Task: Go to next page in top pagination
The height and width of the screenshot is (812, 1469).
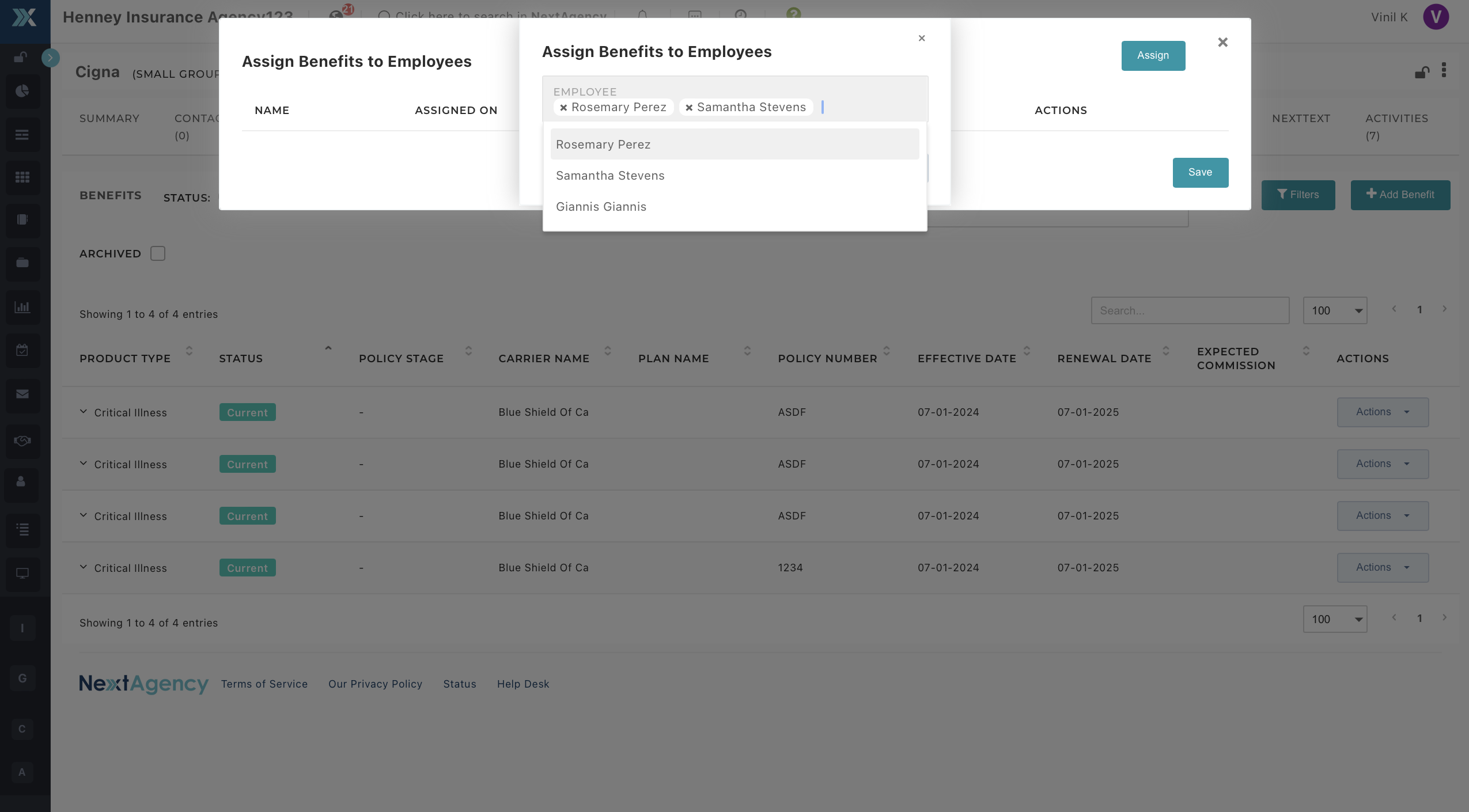Action: pos(1445,309)
